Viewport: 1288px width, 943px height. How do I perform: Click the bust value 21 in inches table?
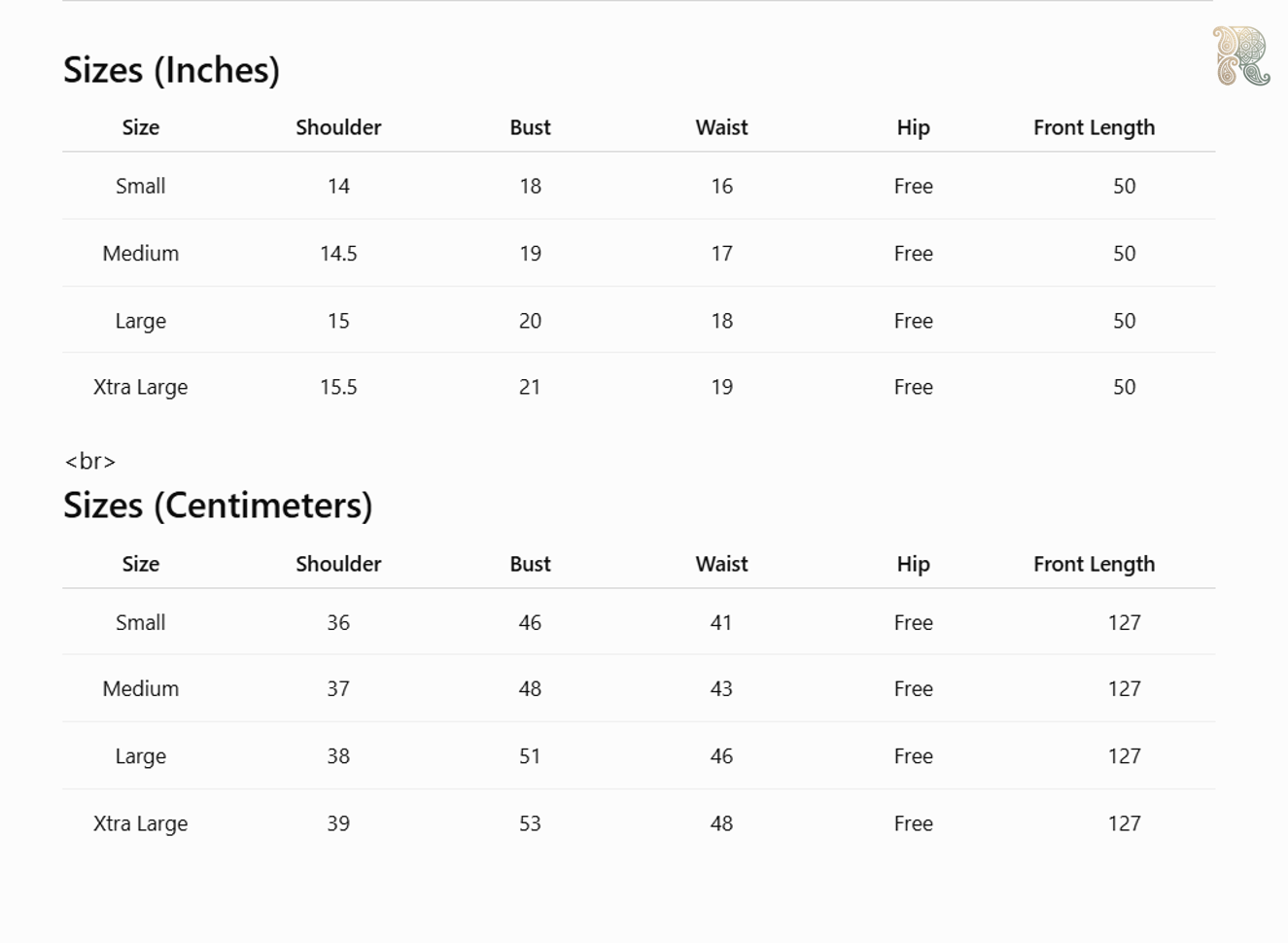coord(530,387)
